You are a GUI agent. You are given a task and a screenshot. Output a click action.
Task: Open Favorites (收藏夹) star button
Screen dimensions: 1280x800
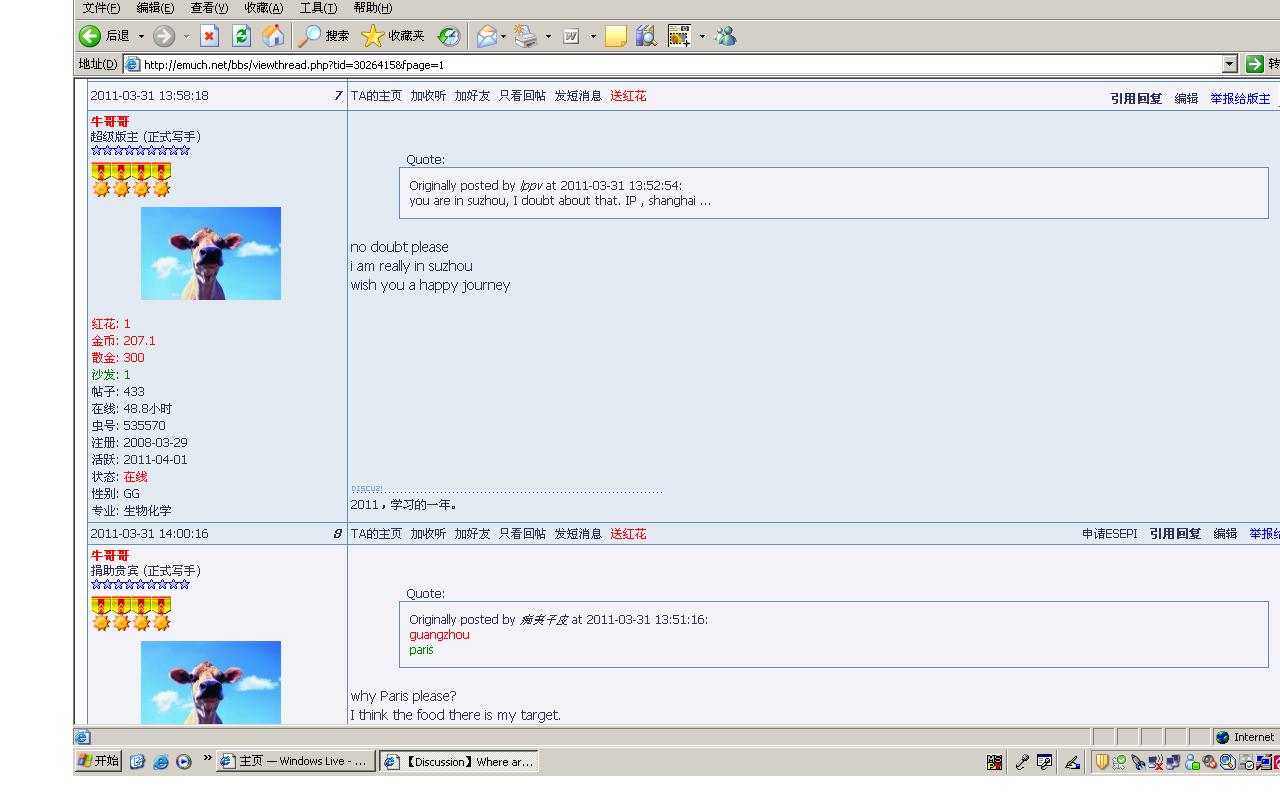tap(393, 36)
